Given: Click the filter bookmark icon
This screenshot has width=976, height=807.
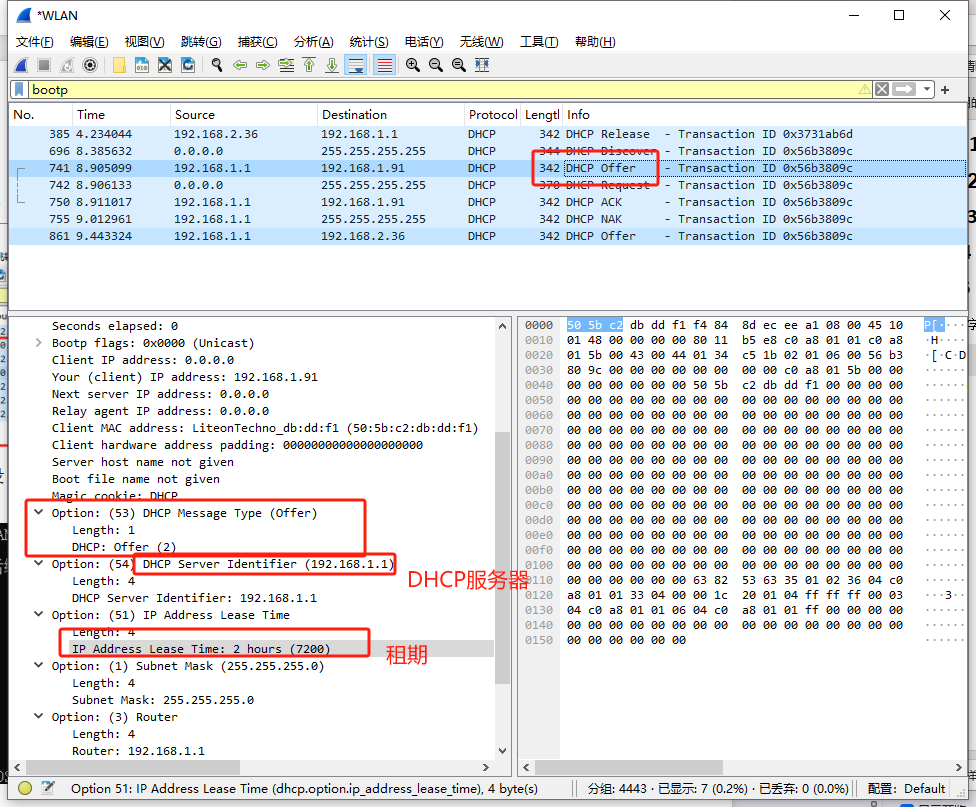Looking at the screenshot, I should tap(19, 90).
